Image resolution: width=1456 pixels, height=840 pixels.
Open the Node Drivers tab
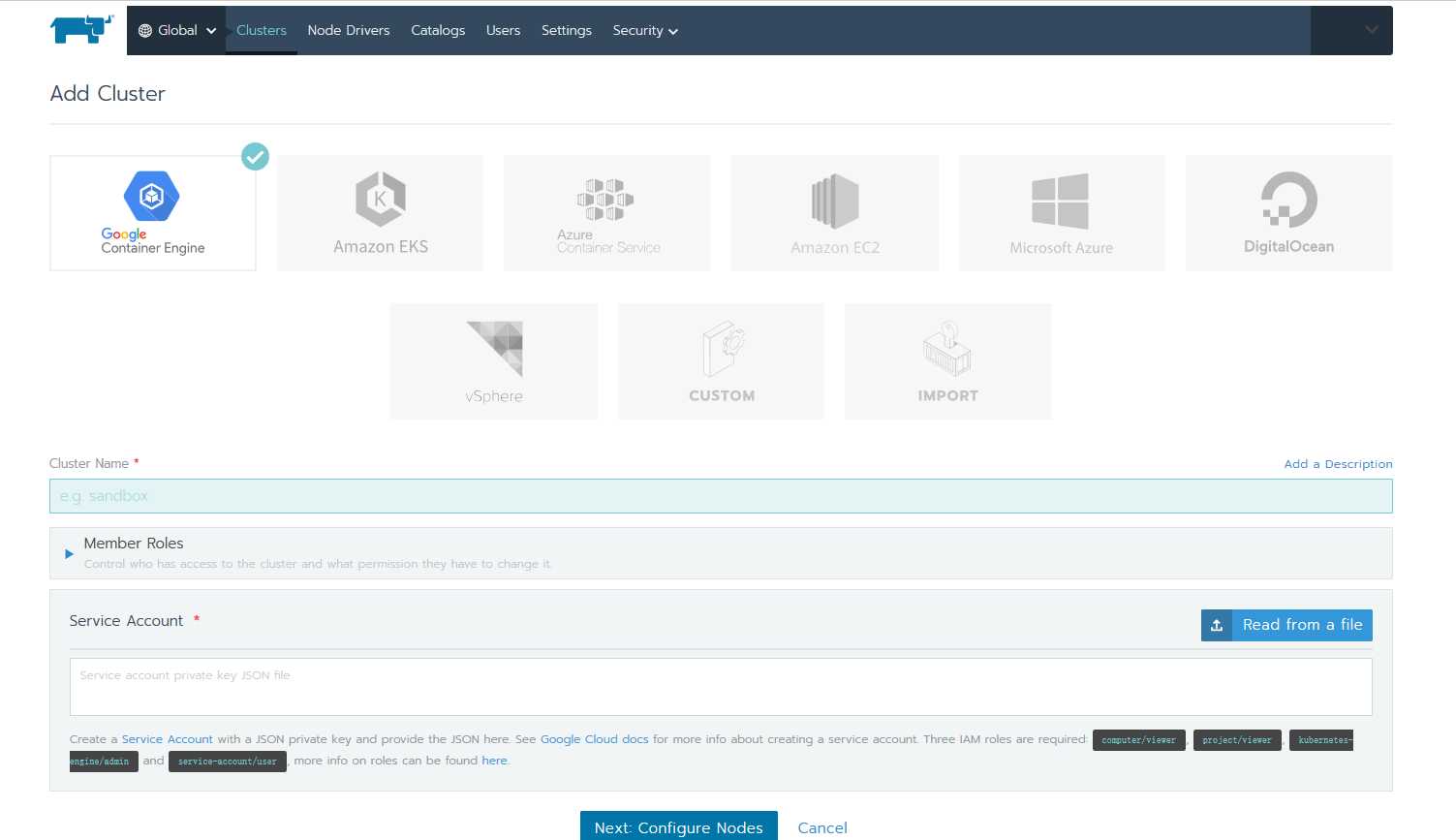(349, 30)
